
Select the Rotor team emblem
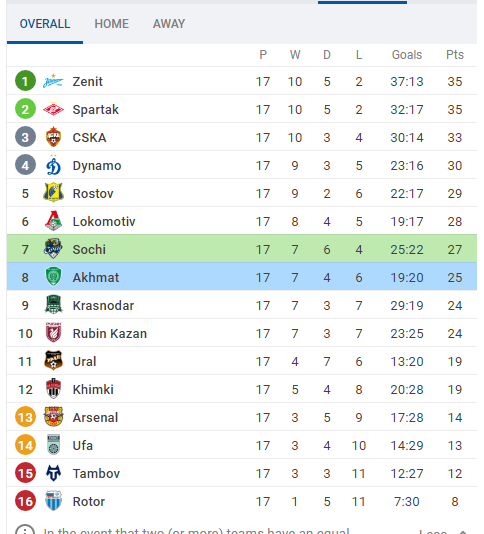53,501
